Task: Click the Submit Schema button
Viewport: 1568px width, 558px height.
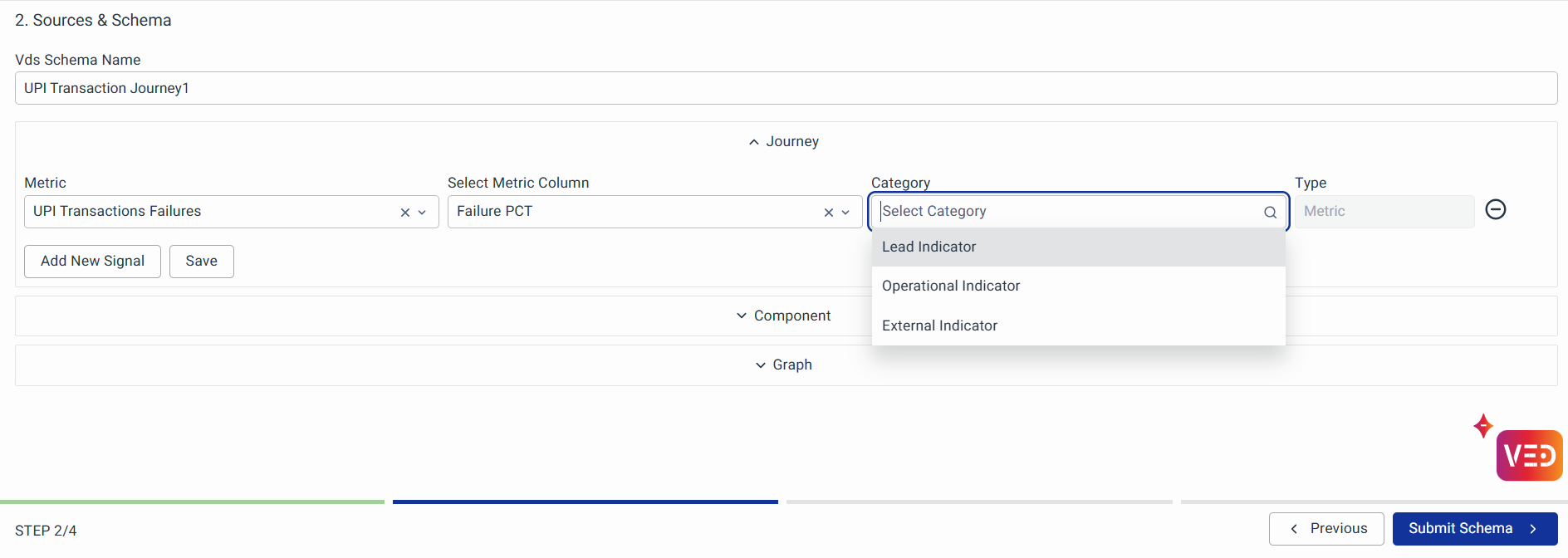Action: pyautogui.click(x=1474, y=529)
